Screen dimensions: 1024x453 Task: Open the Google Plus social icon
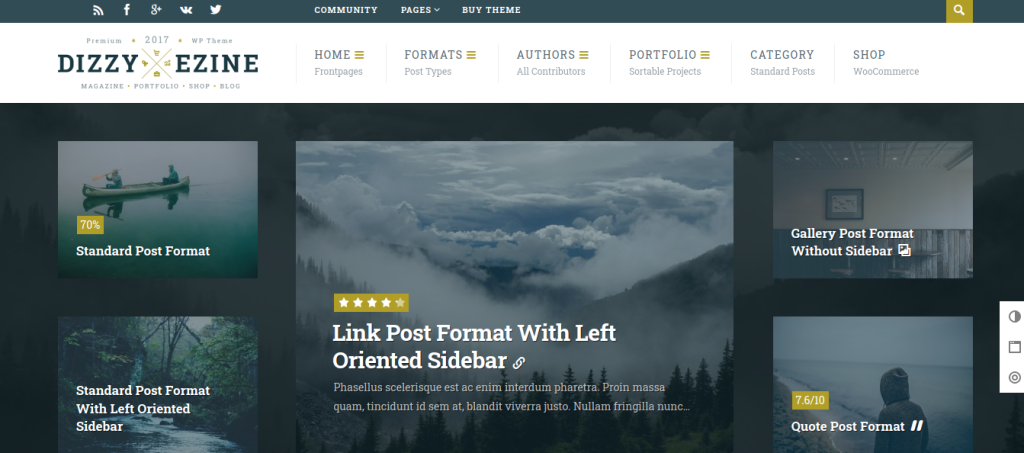coord(155,10)
